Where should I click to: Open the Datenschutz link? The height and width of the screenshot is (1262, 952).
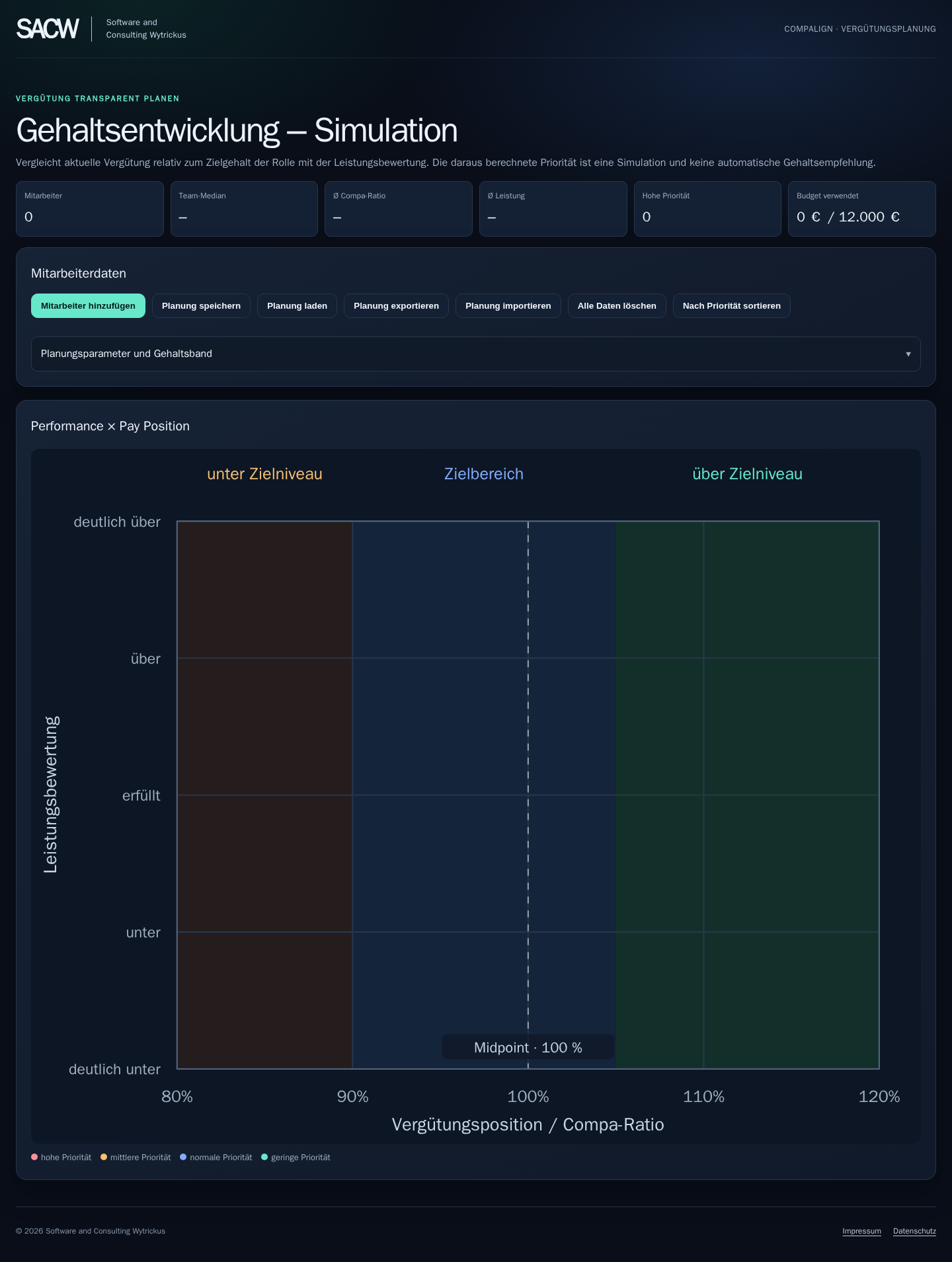(914, 1231)
